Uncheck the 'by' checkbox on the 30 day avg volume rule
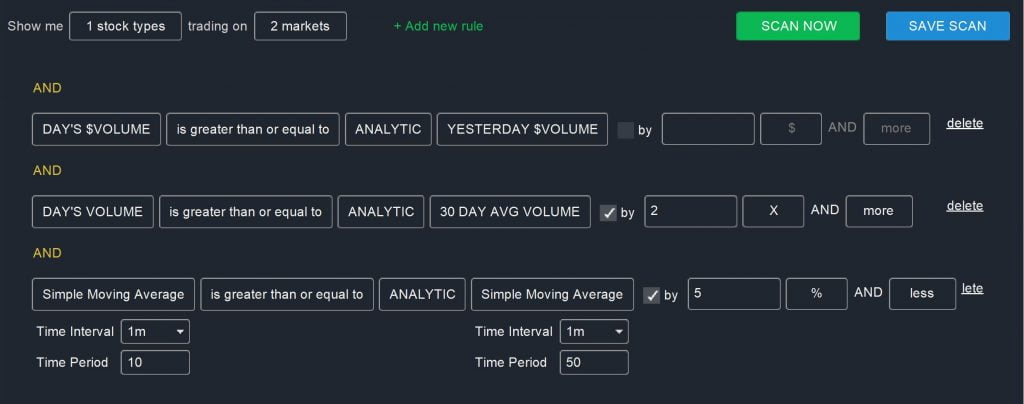 608,213
